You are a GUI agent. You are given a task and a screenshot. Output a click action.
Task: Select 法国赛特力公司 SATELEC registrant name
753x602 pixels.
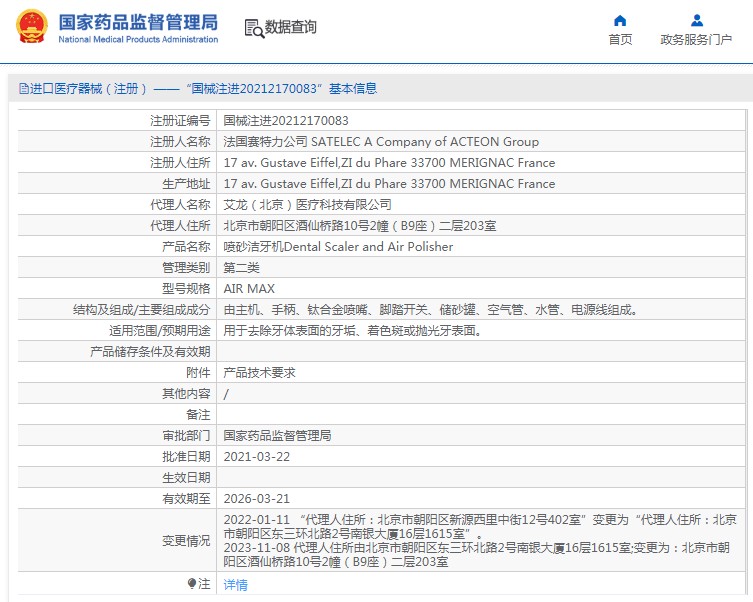point(381,142)
